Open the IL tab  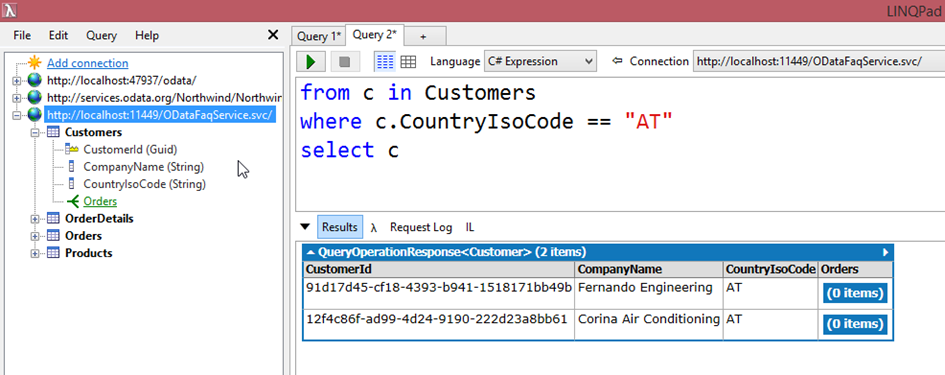tap(469, 227)
